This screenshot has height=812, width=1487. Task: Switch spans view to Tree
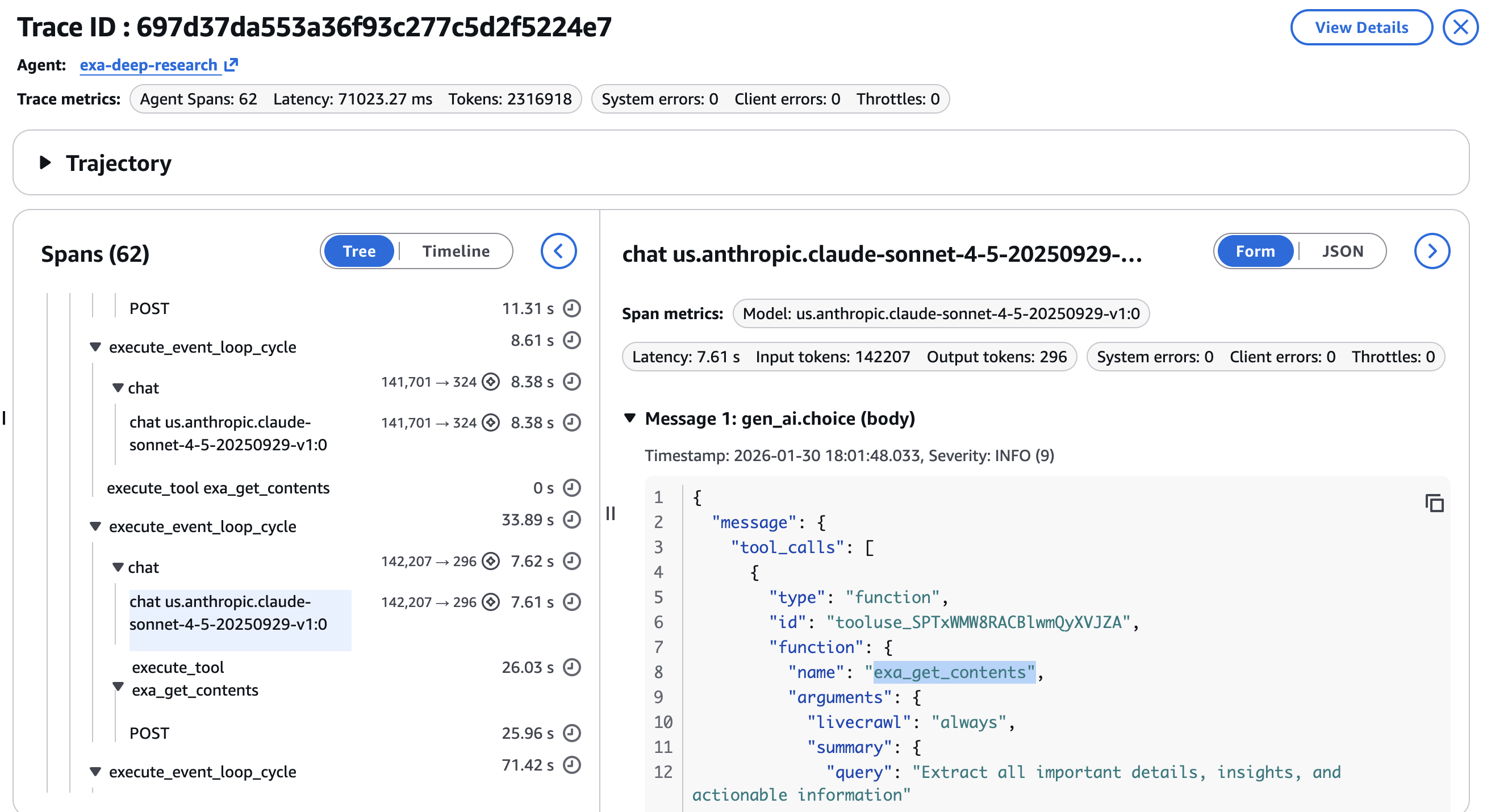pyautogui.click(x=359, y=251)
